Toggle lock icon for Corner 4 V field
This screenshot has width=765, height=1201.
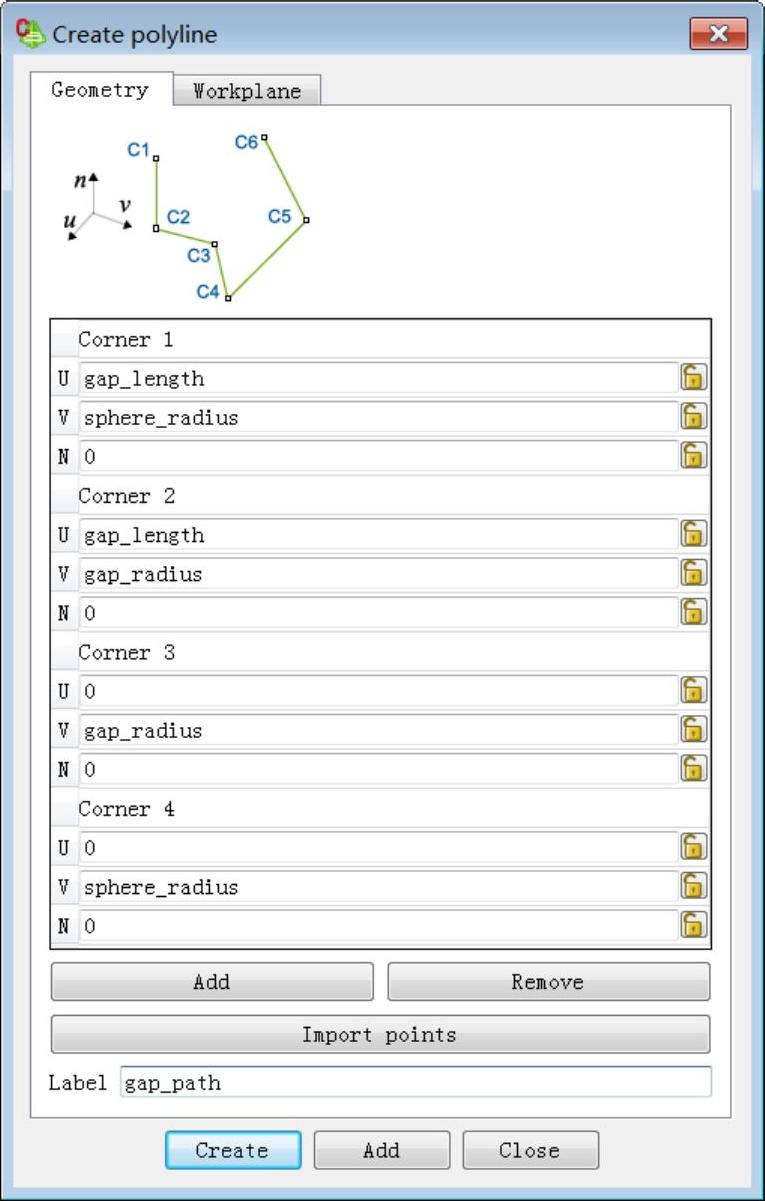point(694,886)
